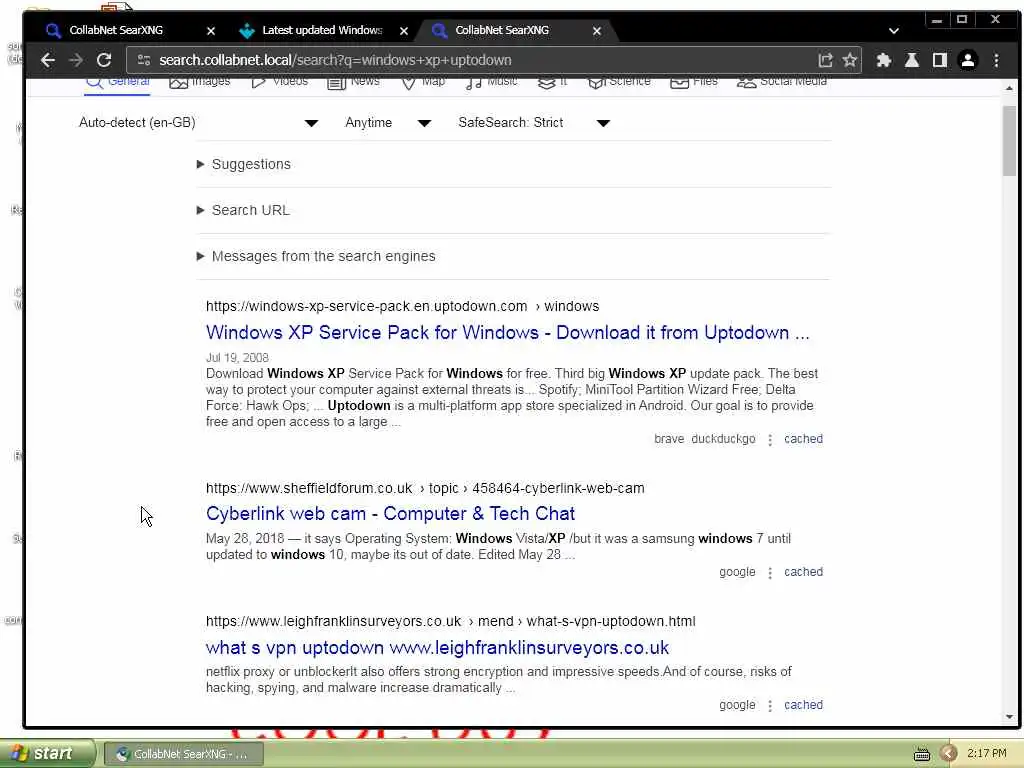Click the duckduckgo engine label
This screenshot has width=1024, height=768.
coord(723,439)
